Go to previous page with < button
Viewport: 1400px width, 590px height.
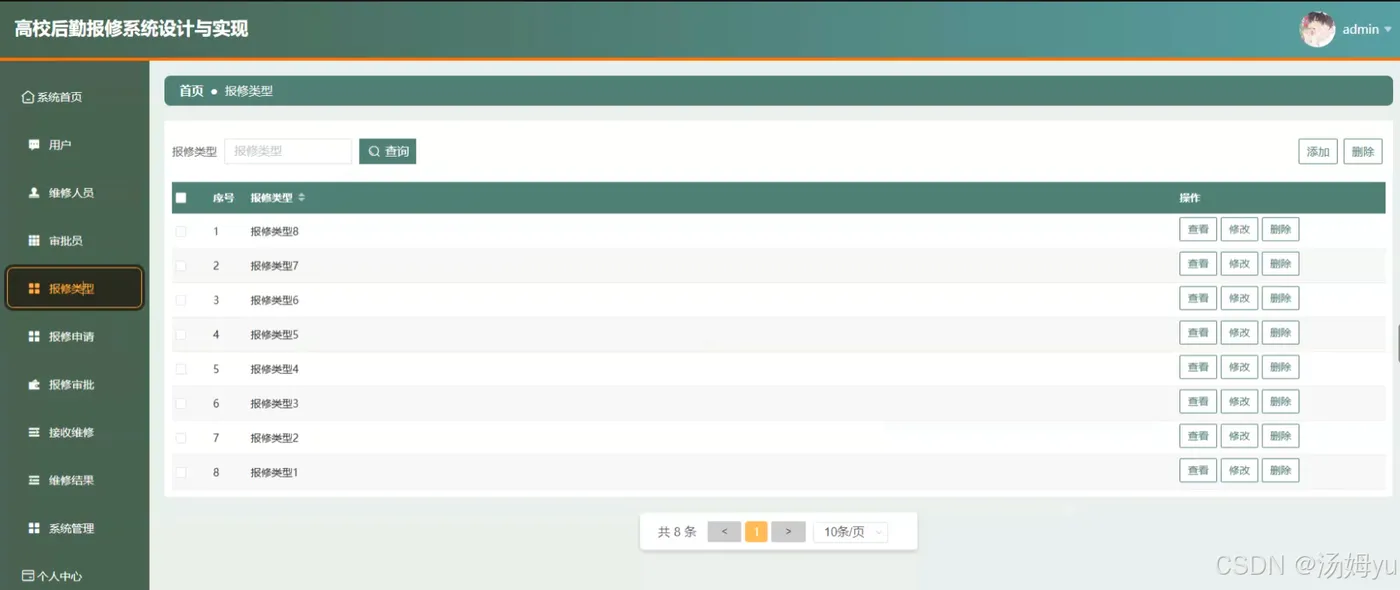pyautogui.click(x=724, y=532)
